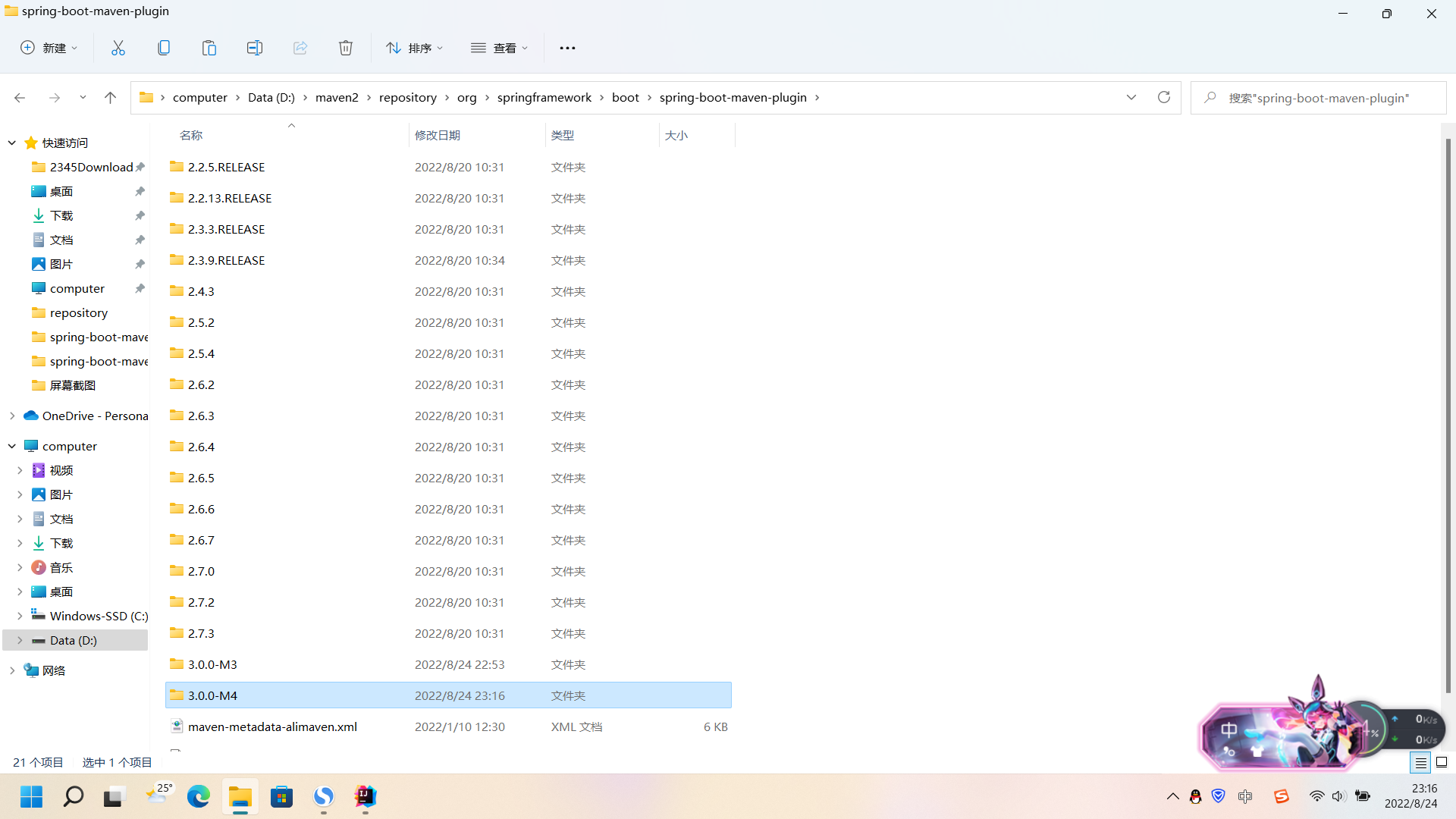Click in the search spring-boot-maven-plugin box
Image resolution: width=1456 pixels, height=819 pixels.
point(1318,98)
